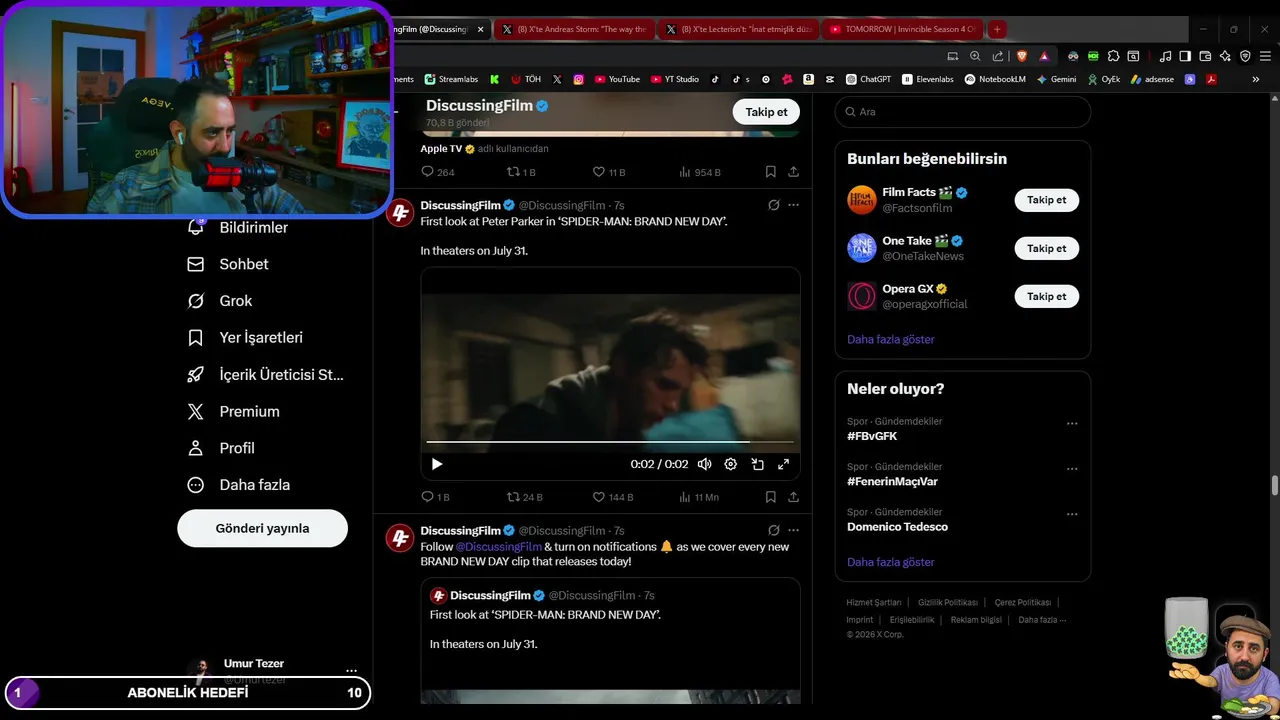Like the tweet with 11 B likes

(x=609, y=172)
